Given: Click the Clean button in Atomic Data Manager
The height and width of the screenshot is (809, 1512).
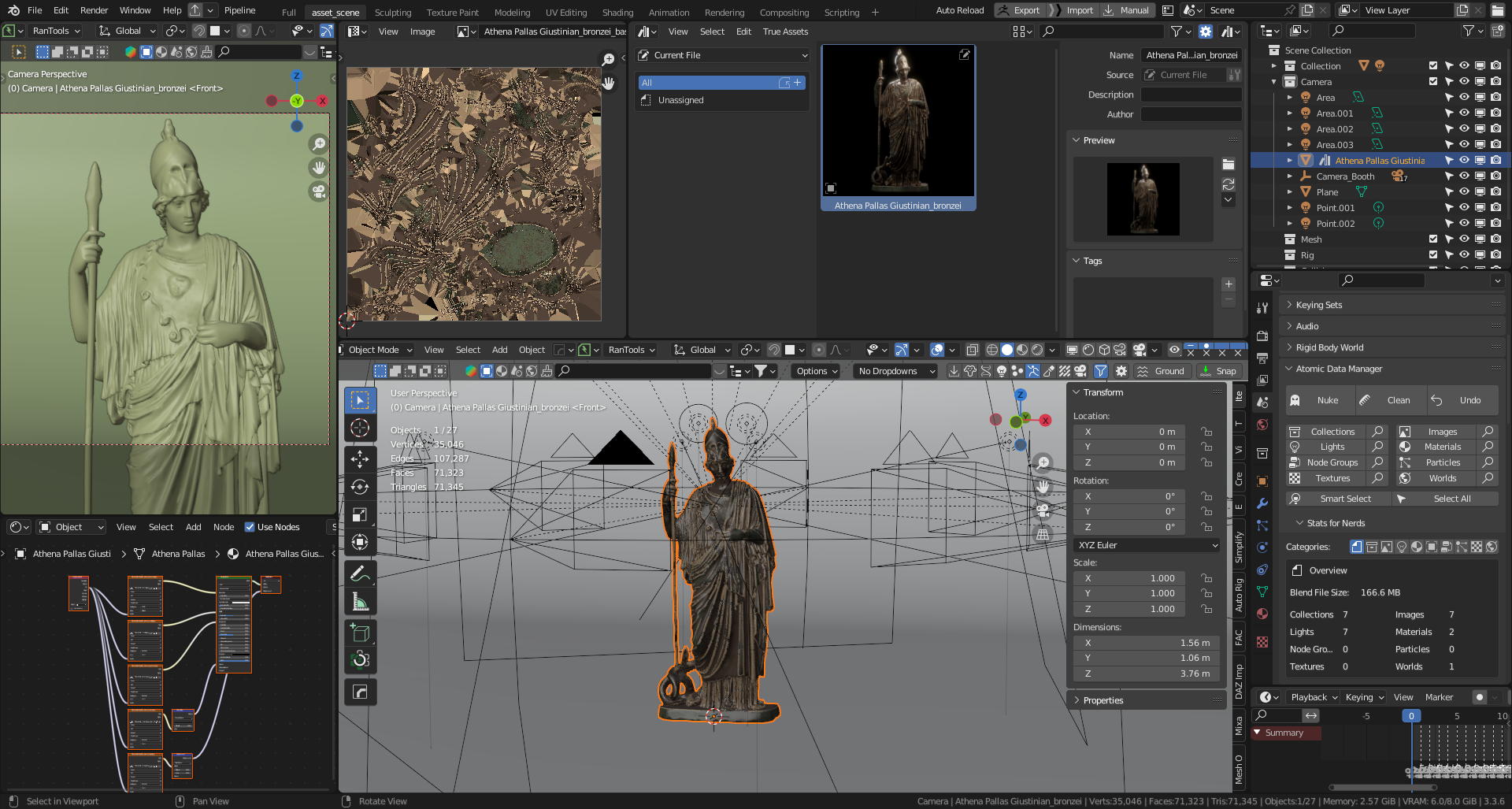Looking at the screenshot, I should click(x=1391, y=400).
